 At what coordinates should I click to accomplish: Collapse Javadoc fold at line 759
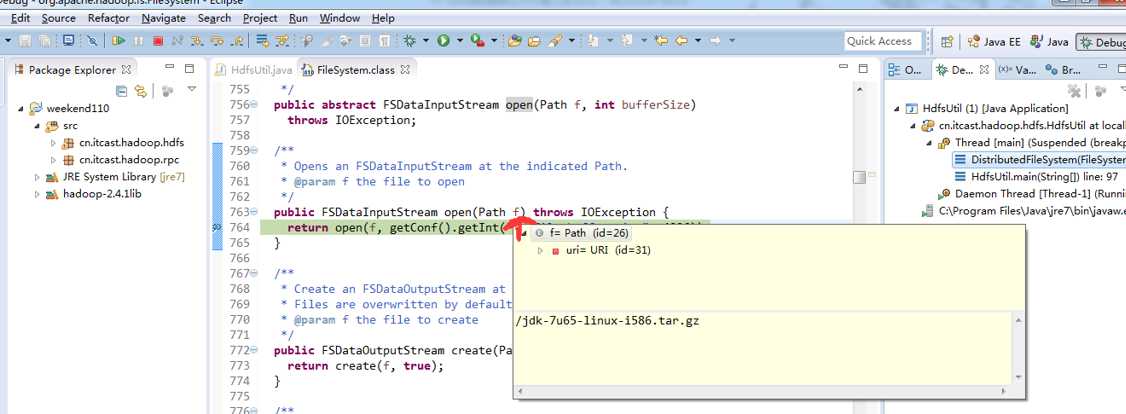(255, 151)
